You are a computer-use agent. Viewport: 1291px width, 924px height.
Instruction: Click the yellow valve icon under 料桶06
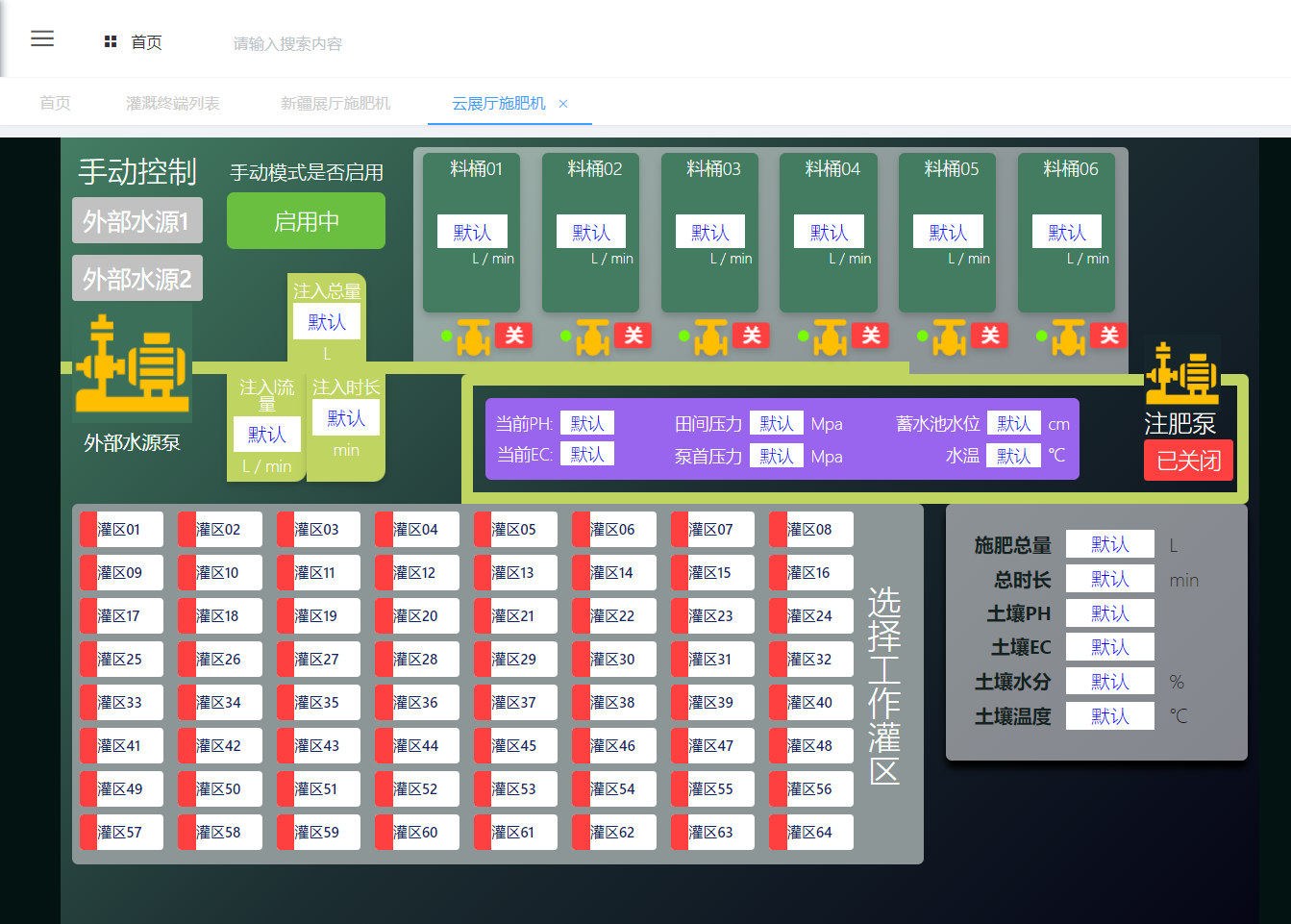point(1068,337)
